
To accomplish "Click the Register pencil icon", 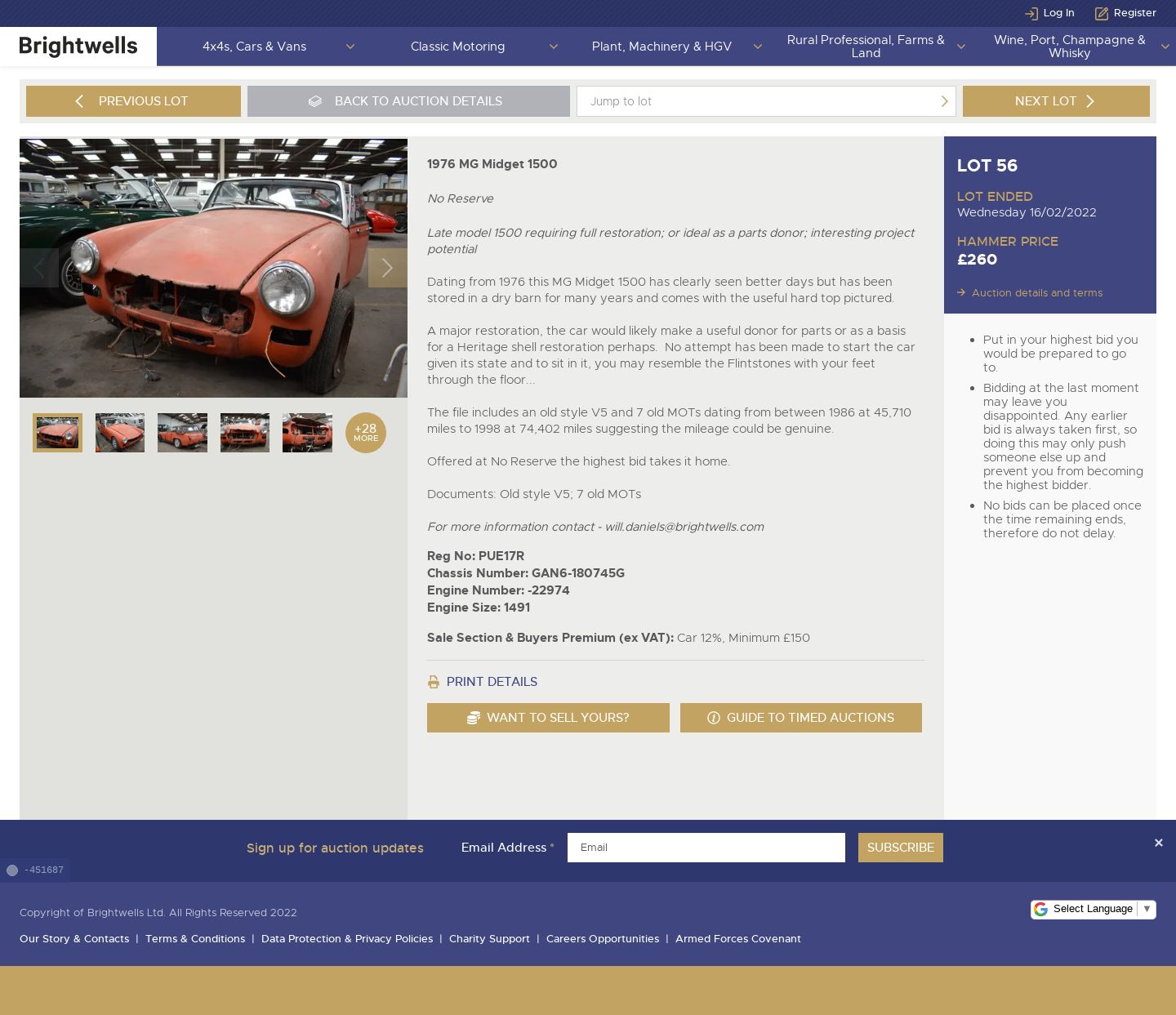I will click(x=1101, y=13).
